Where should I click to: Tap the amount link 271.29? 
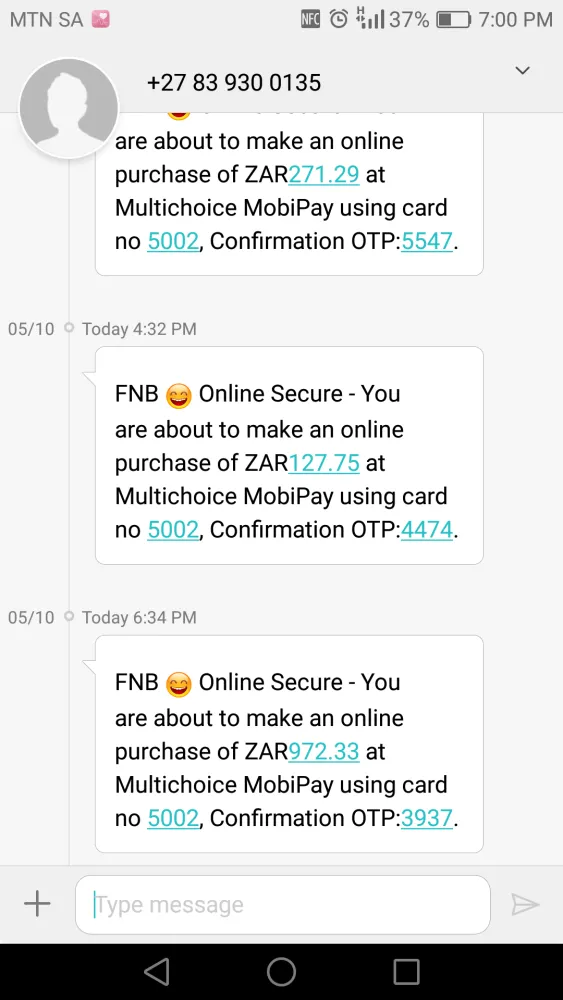(x=324, y=174)
